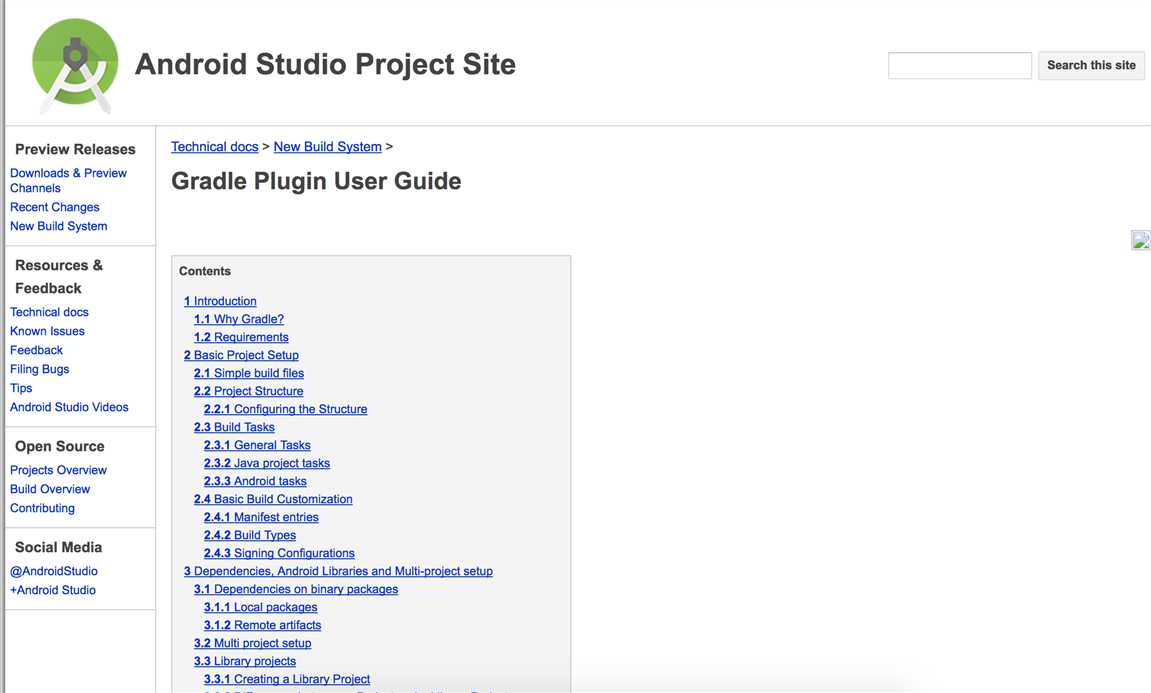The width and height of the screenshot is (1151, 693).
Task: Jump to 2.3.1 General Tasks section
Action: [x=257, y=445]
